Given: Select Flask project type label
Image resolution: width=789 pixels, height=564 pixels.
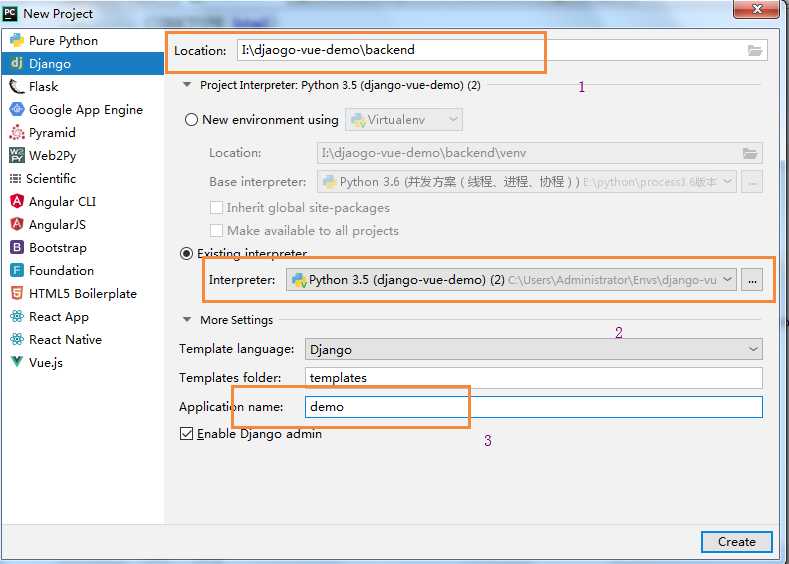Looking at the screenshot, I should 44,87.
